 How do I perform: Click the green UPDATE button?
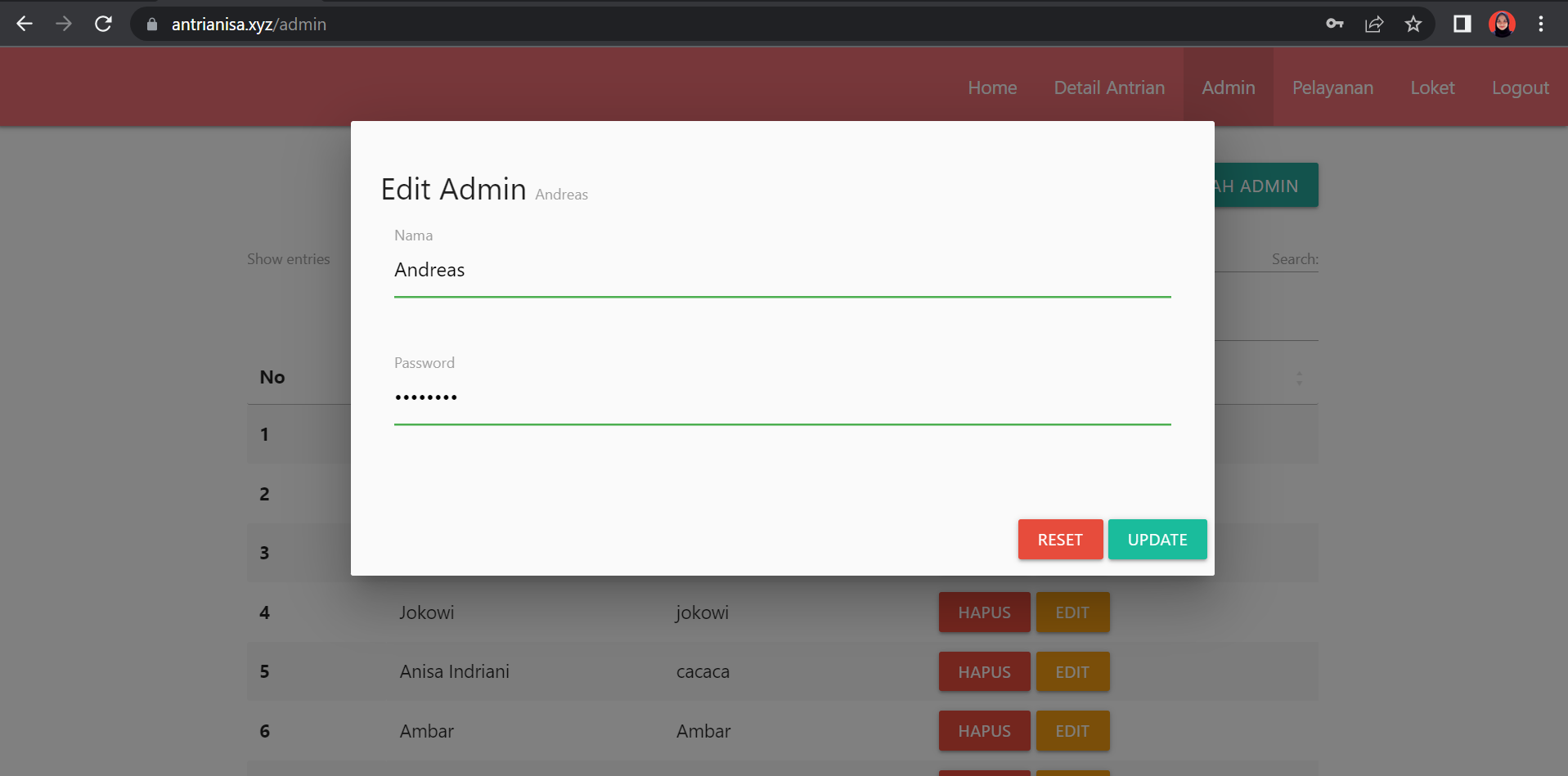(1157, 540)
